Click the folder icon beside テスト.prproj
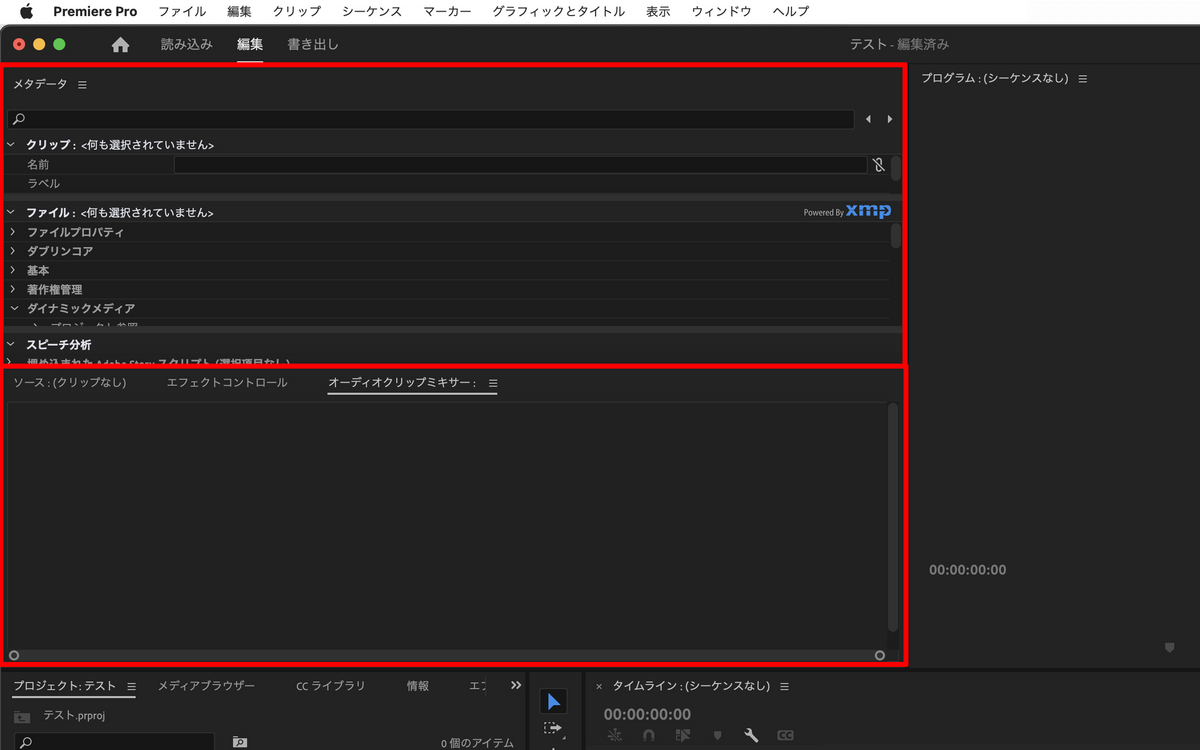Screen dimensions: 1200x750 coord(22,716)
